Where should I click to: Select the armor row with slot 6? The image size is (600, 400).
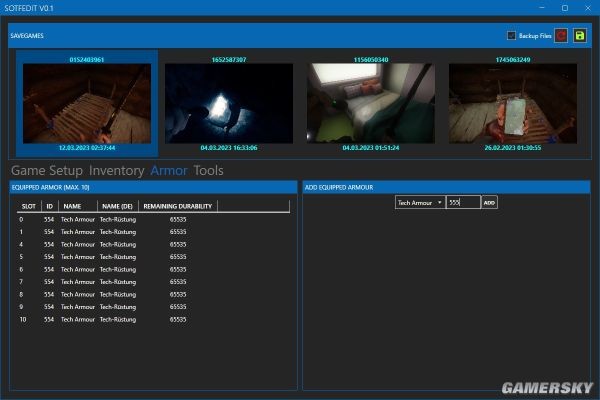click(x=153, y=269)
